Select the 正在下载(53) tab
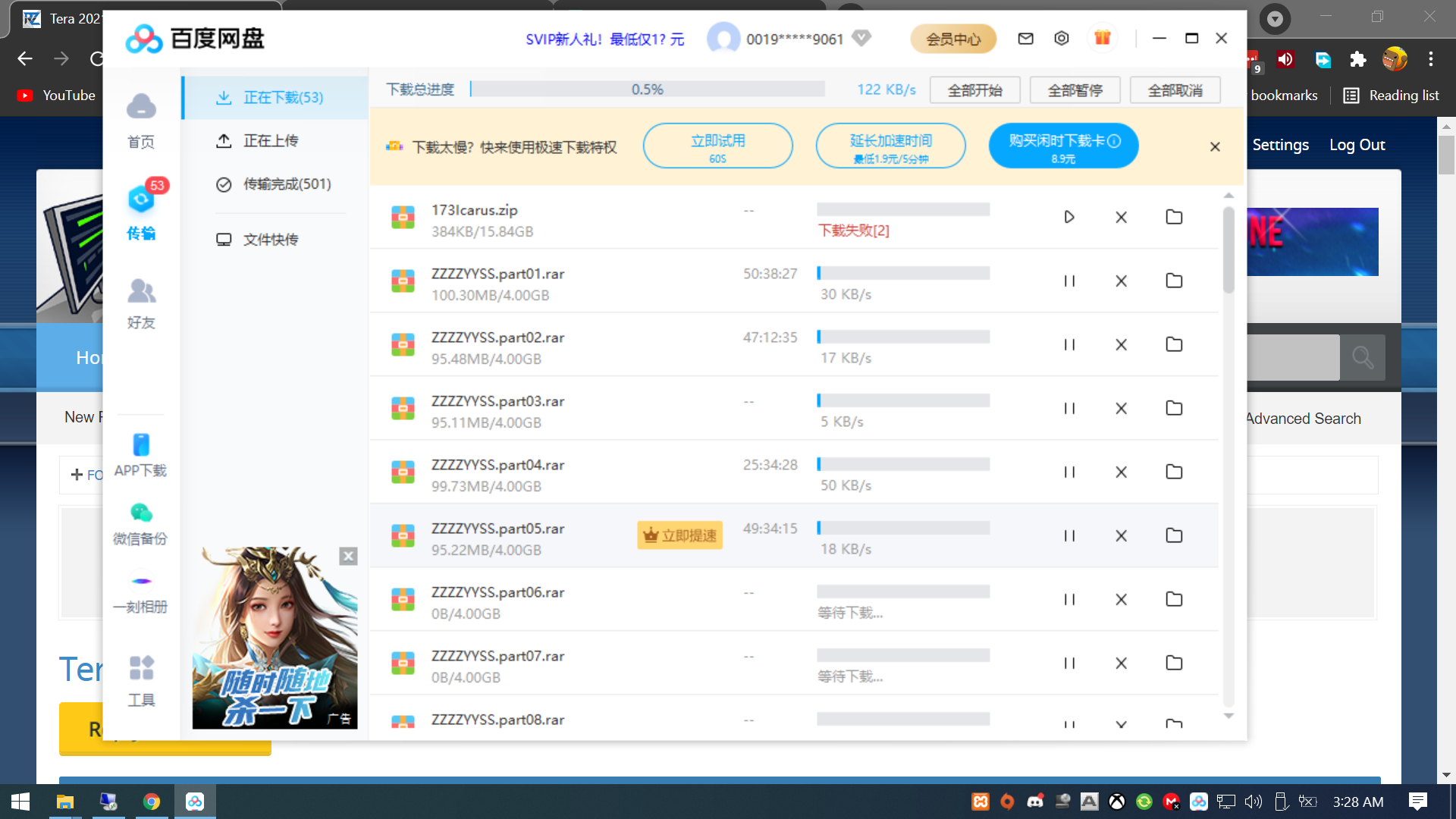The height and width of the screenshot is (819, 1456). [275, 98]
